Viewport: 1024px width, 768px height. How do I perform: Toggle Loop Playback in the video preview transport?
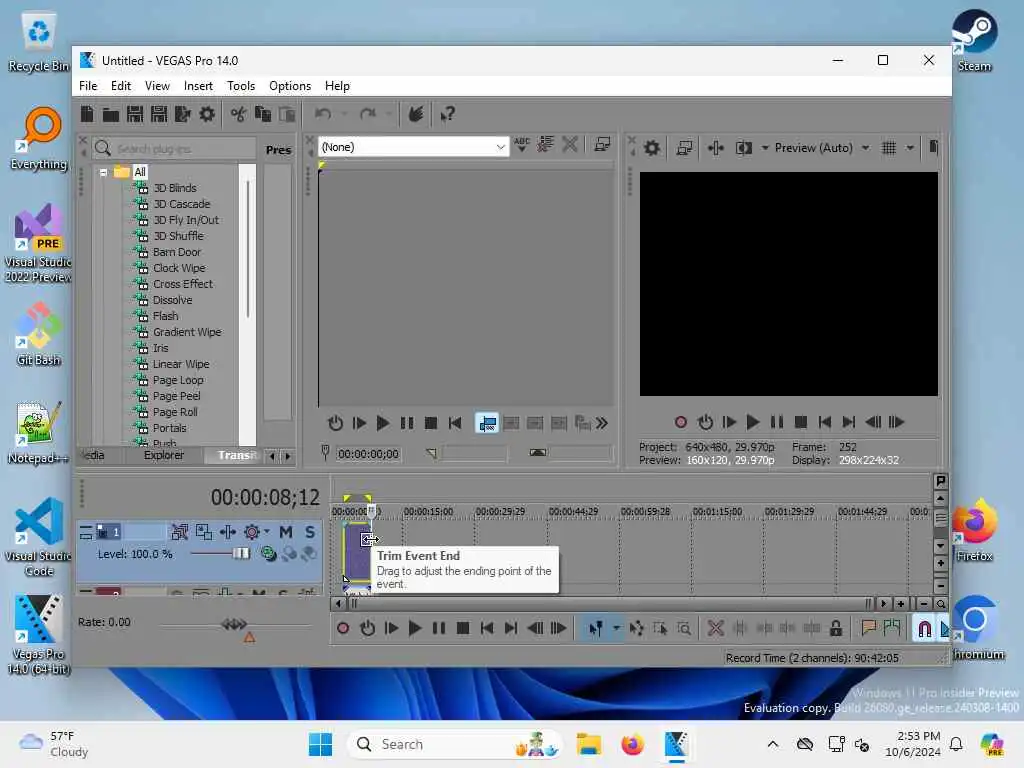coord(705,422)
